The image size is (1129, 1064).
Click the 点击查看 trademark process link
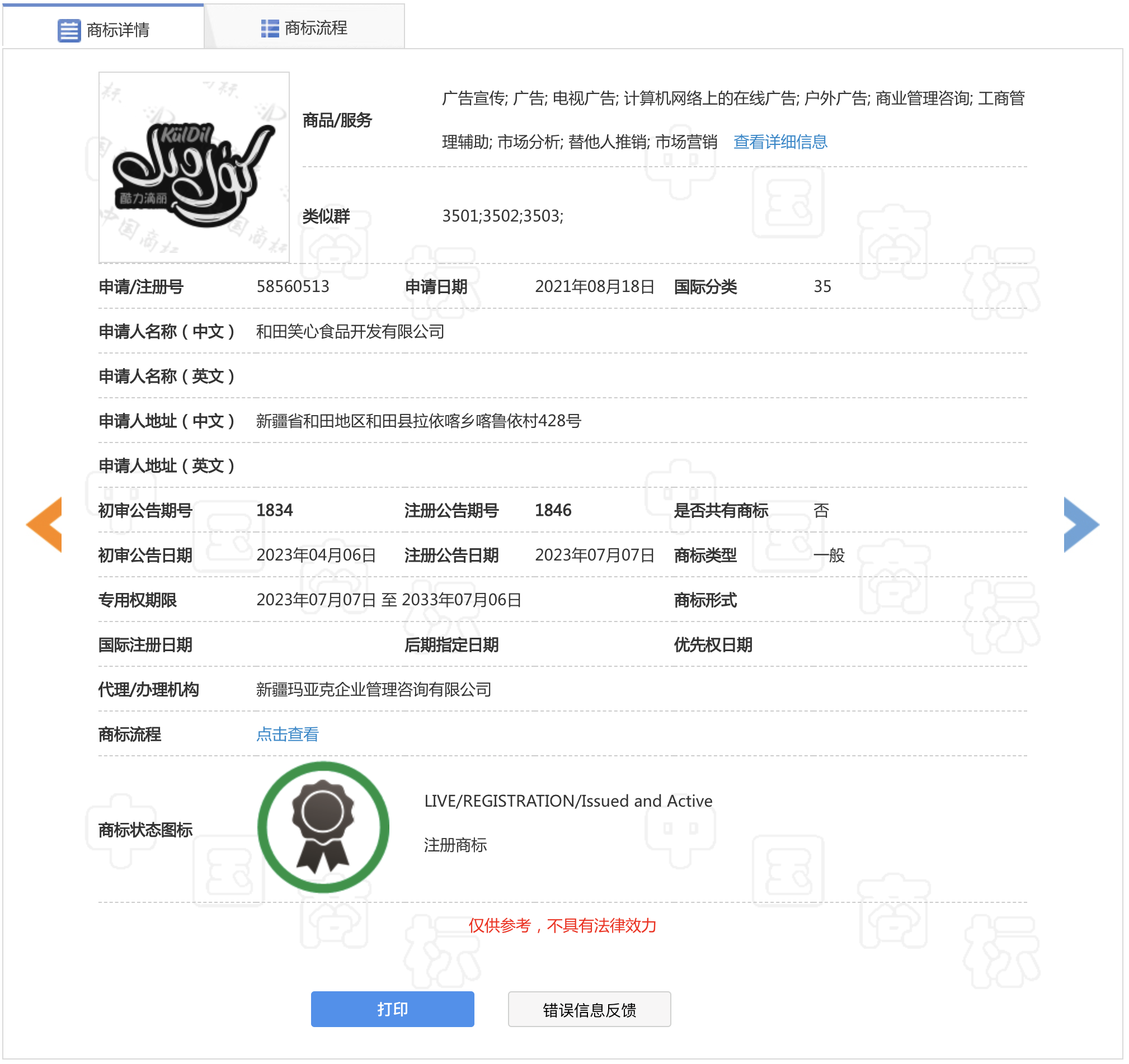pos(288,735)
